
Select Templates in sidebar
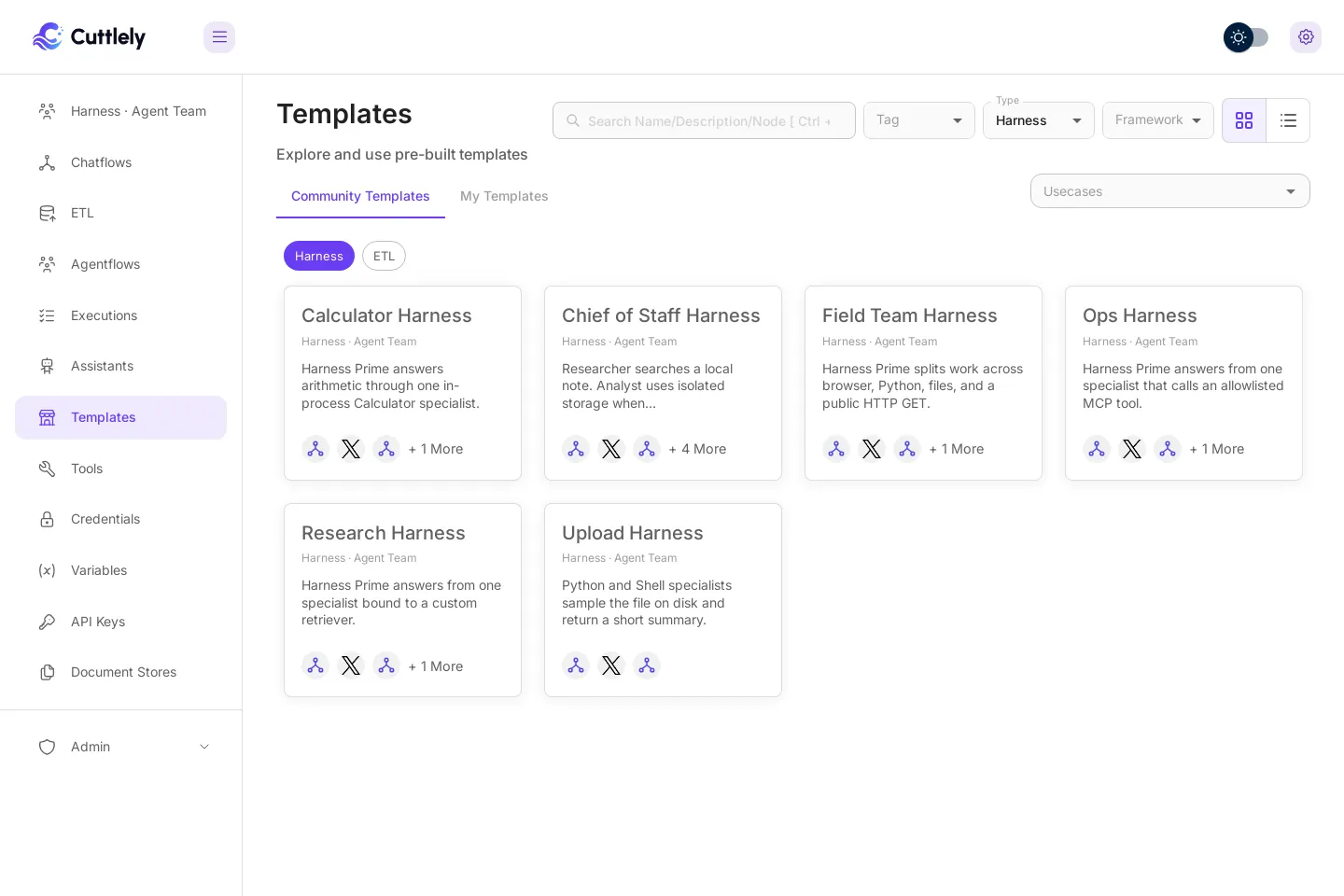point(120,417)
